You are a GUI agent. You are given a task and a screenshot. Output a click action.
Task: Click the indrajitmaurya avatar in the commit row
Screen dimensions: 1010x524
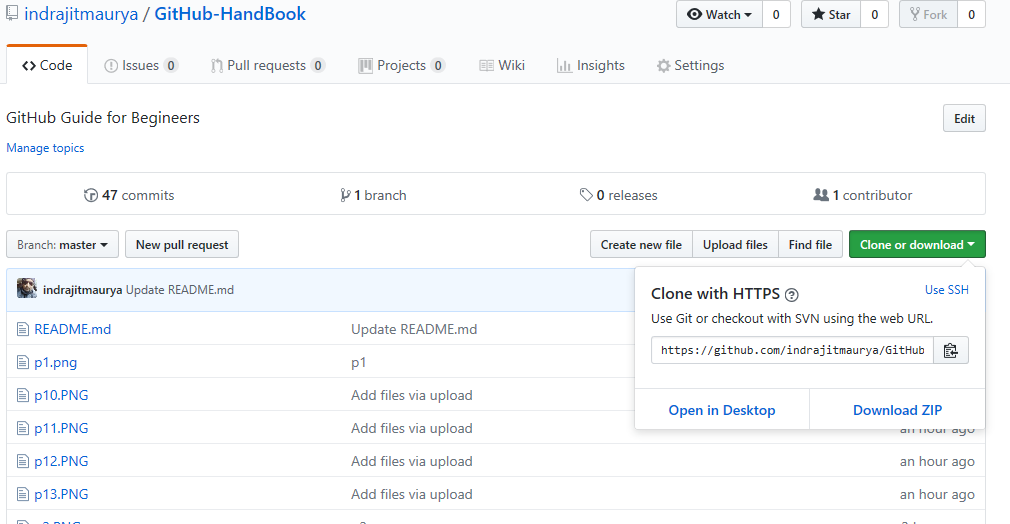27,288
